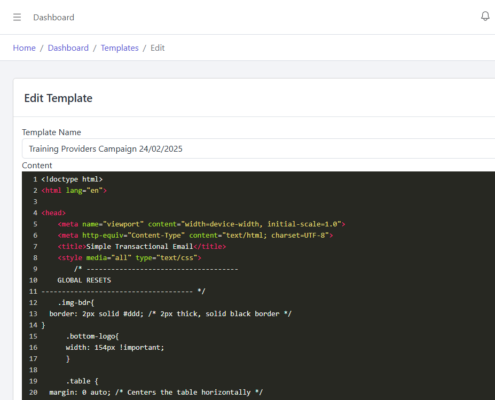Viewport: 495px width, 400px height.
Task: Click the .bottom-logo selector line
Action: click(92, 336)
